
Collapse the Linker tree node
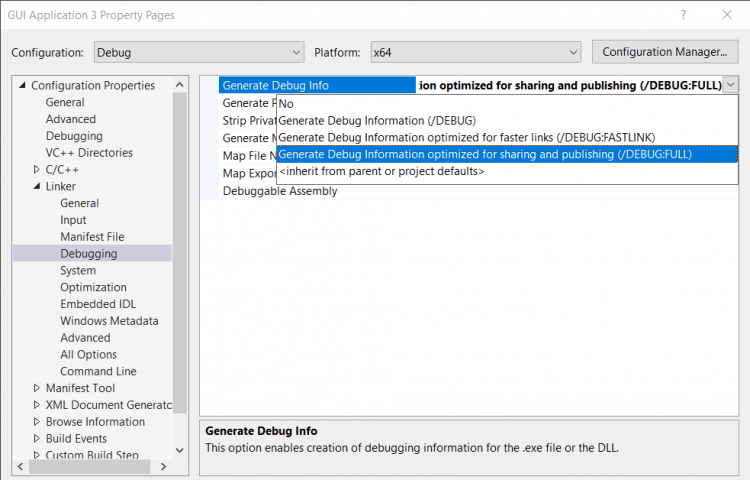pyautogui.click(x=37, y=187)
